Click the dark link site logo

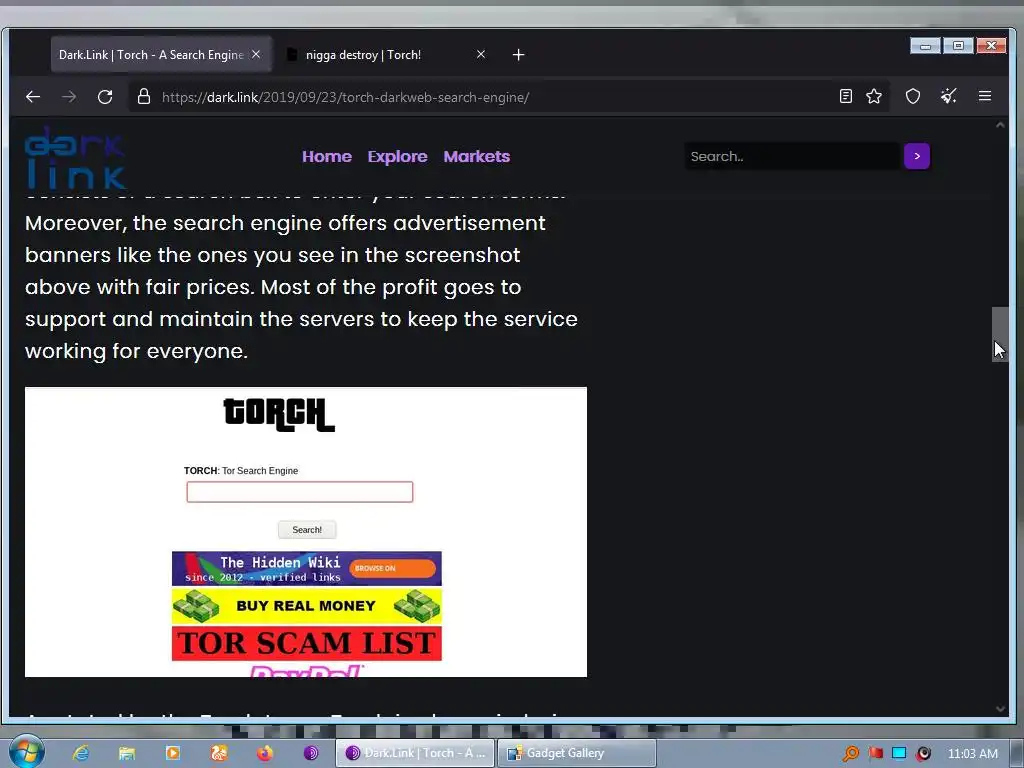(x=74, y=157)
